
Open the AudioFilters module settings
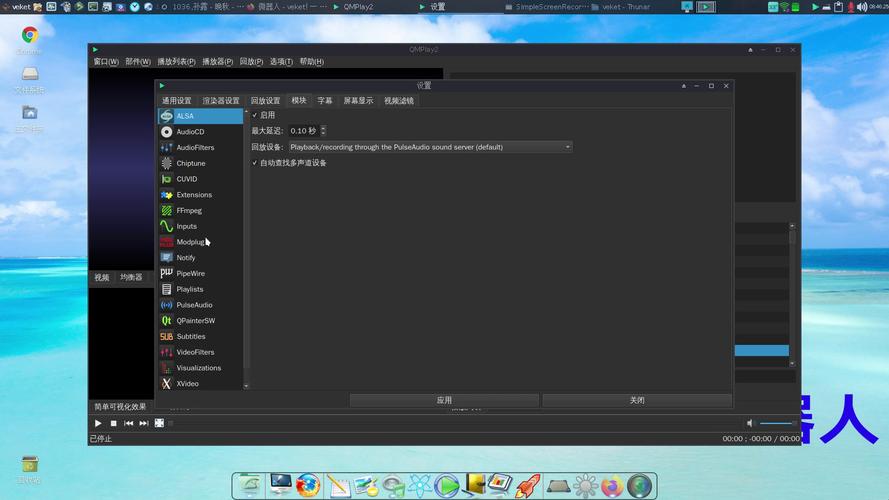201,147
